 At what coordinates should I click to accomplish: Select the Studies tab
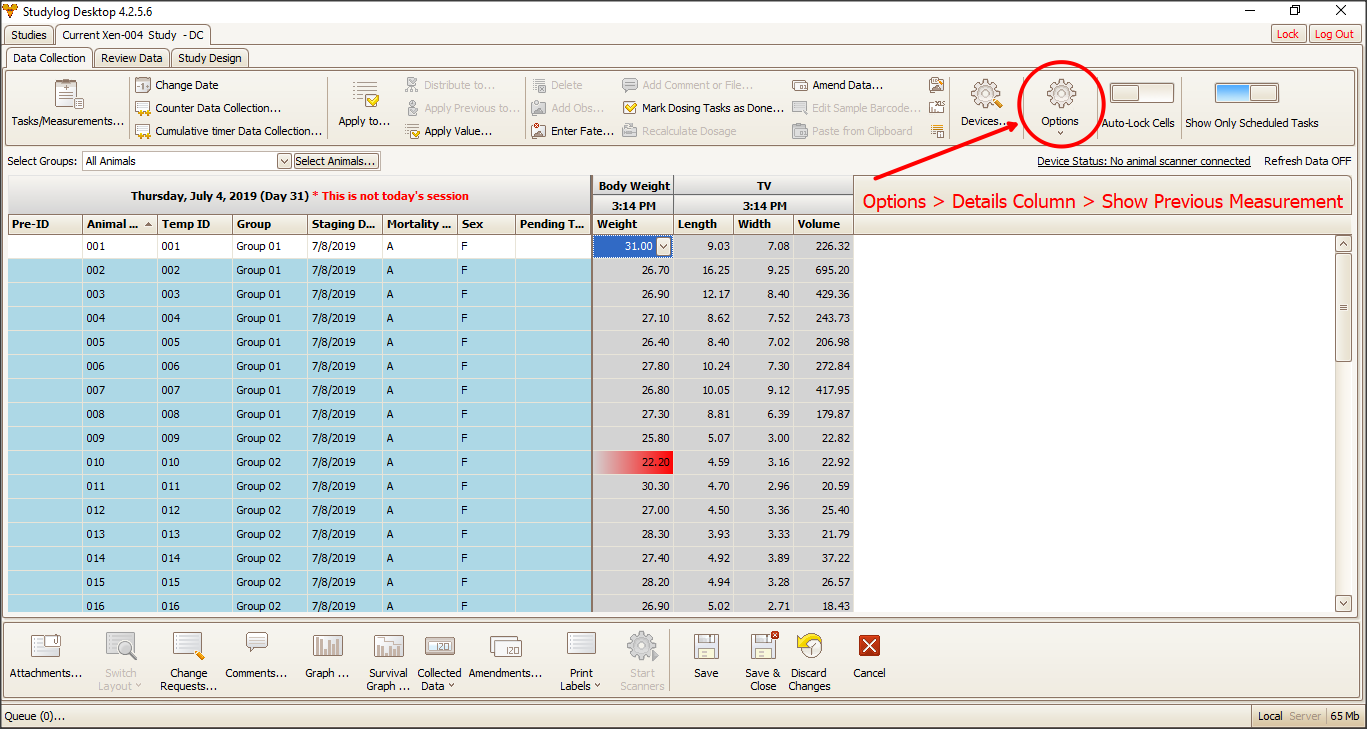coord(29,35)
